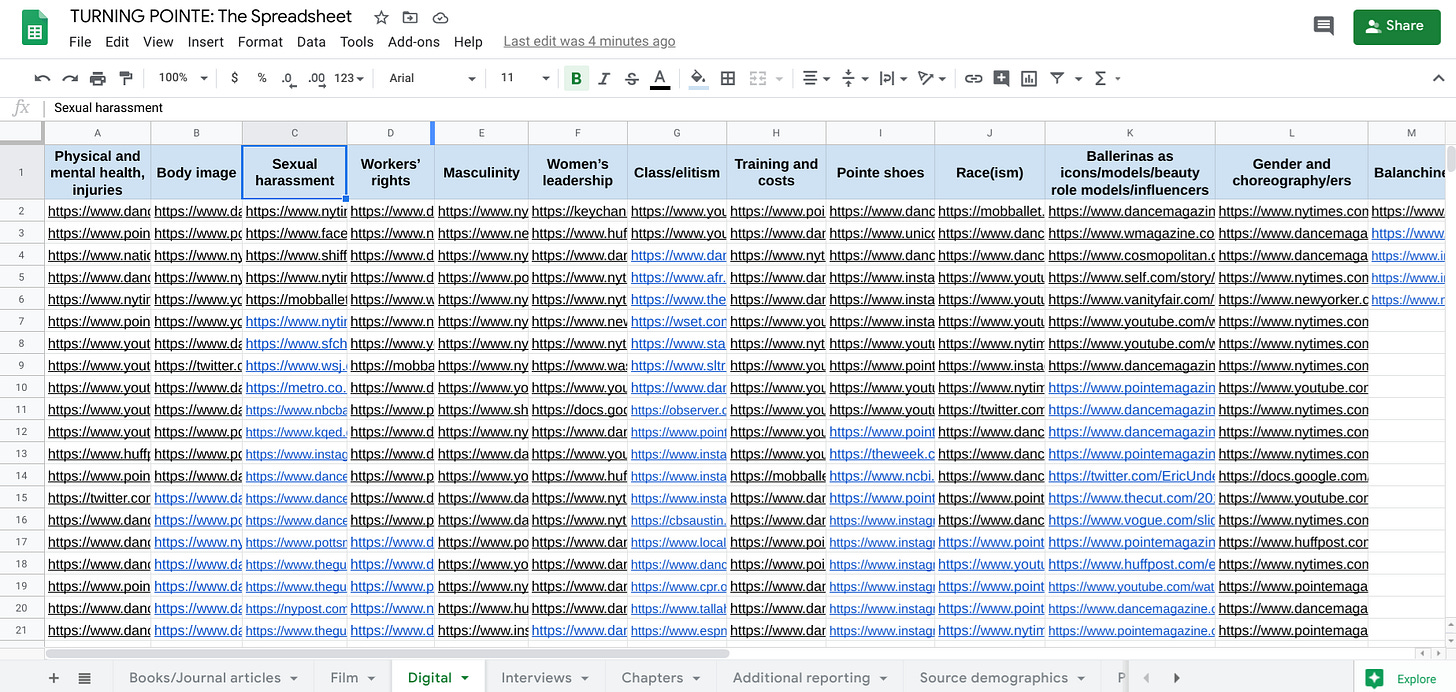Open the comment history

tap(1323, 26)
